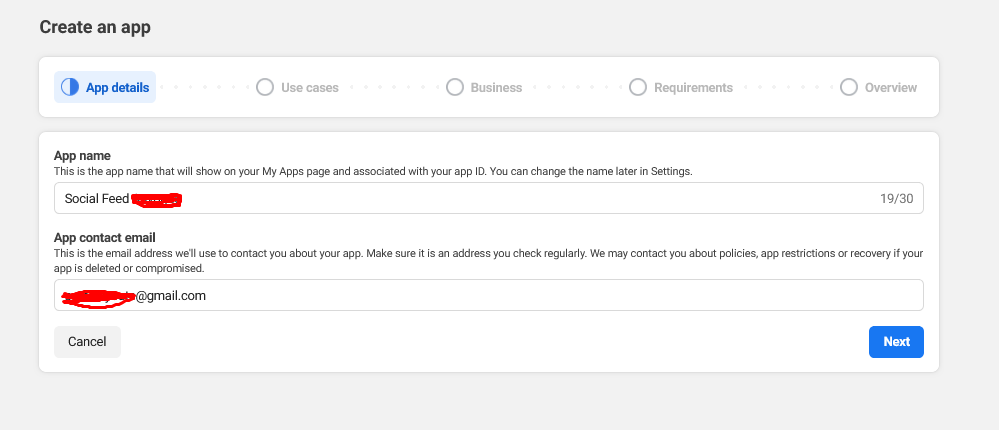The height and width of the screenshot is (430, 999).
Task: Jump to the Overview step label
Action: click(890, 88)
